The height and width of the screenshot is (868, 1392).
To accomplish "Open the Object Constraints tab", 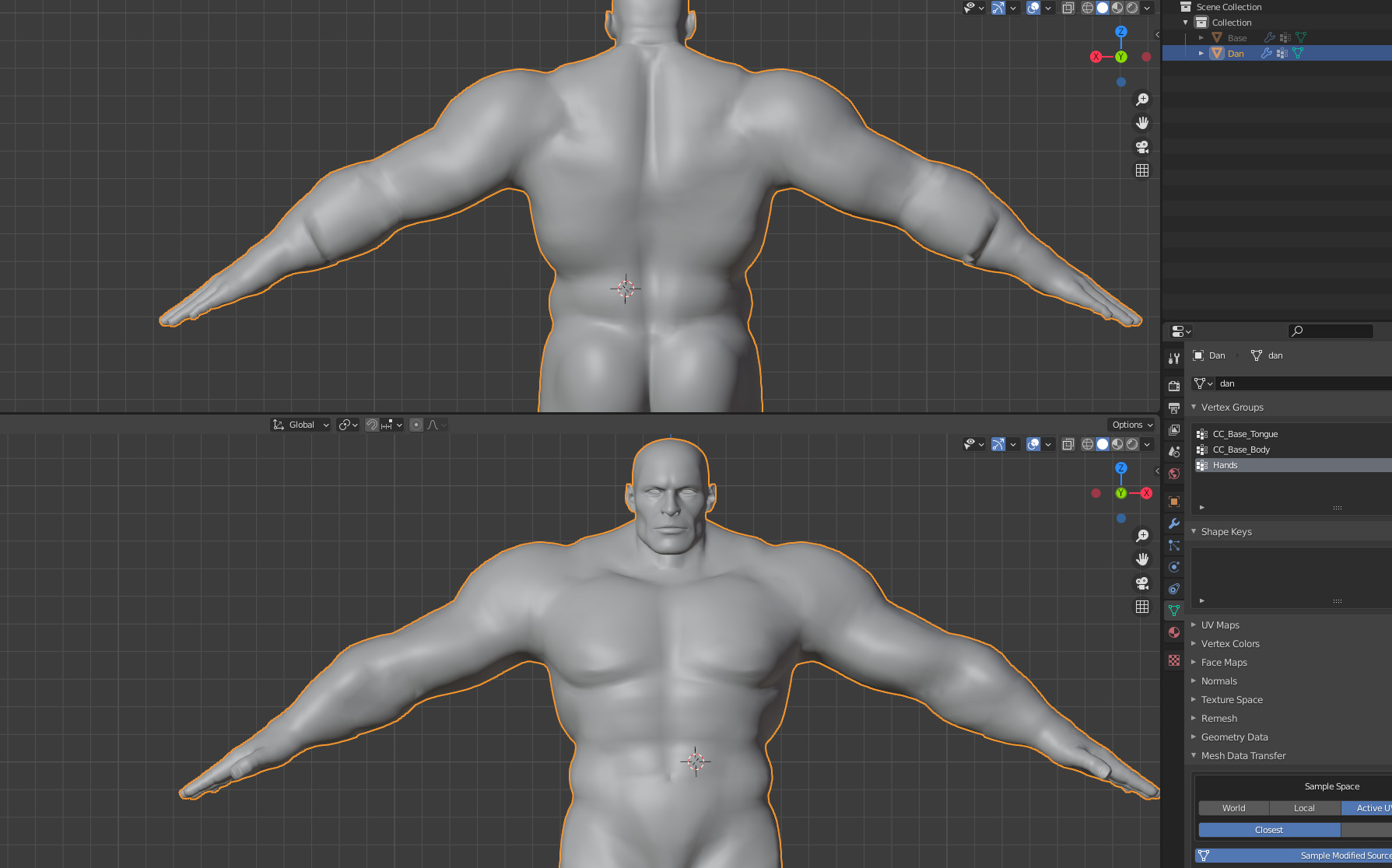I will pos(1174,589).
